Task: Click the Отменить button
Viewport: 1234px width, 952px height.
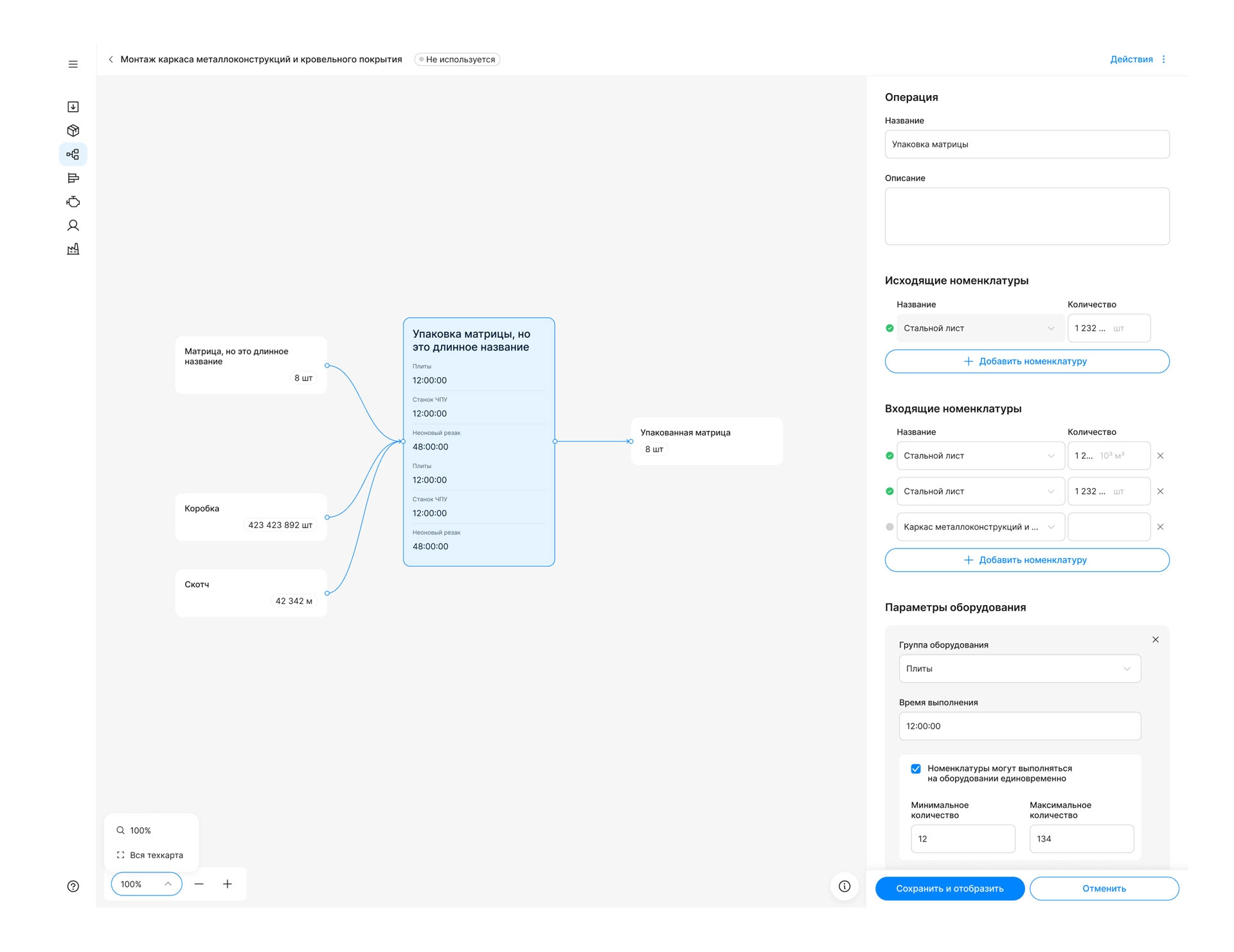Action: 1104,888
